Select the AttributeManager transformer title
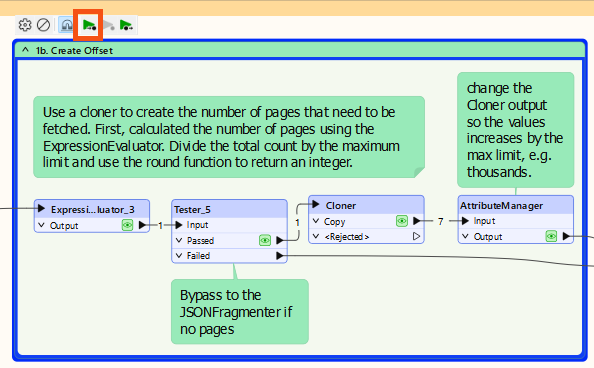Image resolution: width=594 pixels, height=368 pixels. click(501, 205)
